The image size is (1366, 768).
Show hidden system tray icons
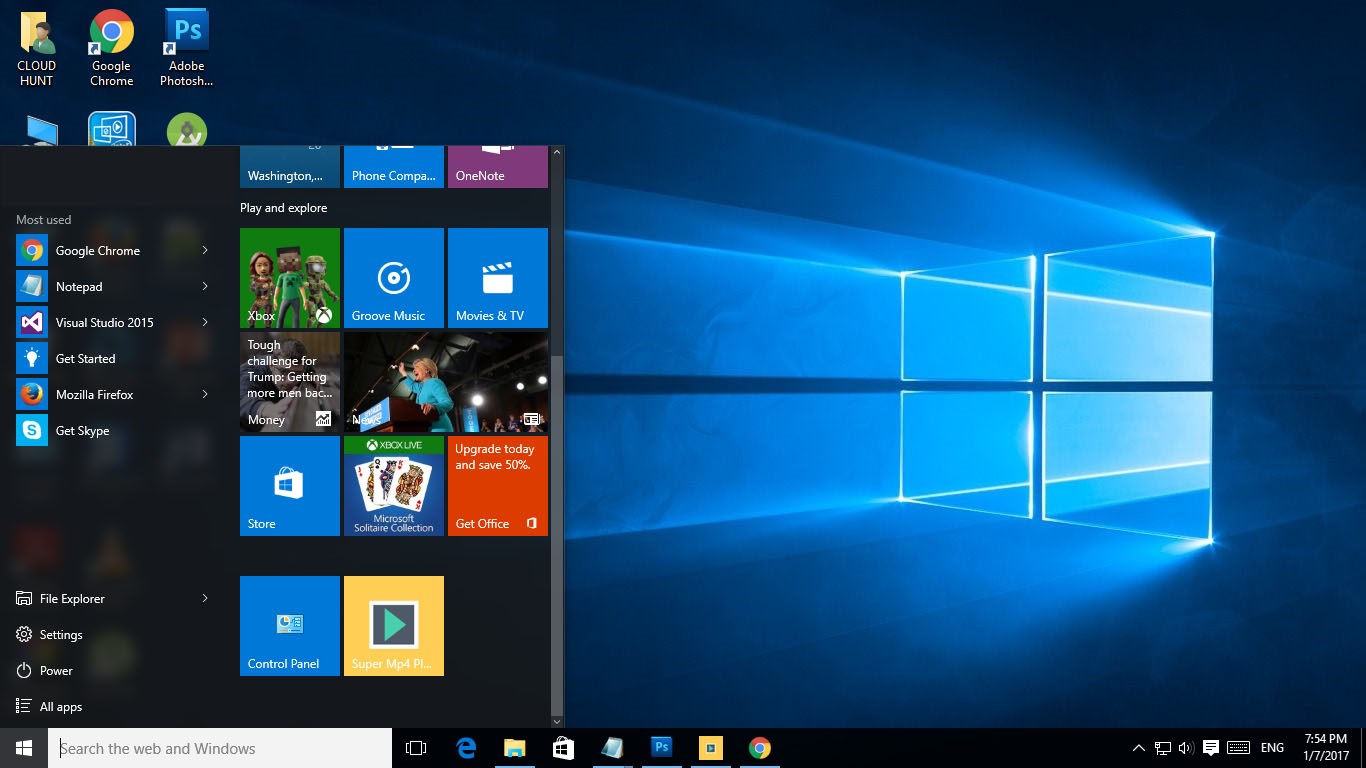(1139, 748)
